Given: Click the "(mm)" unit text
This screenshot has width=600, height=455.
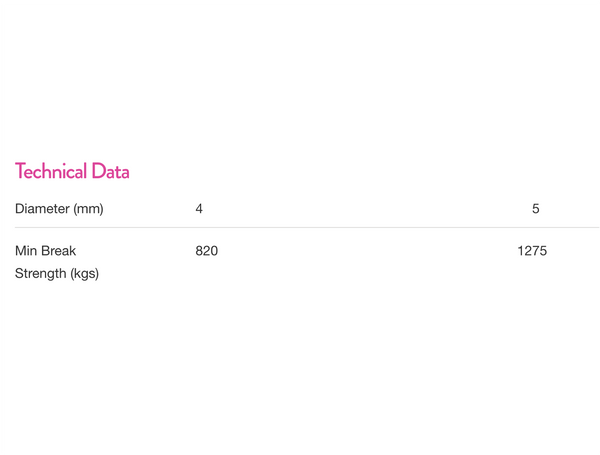Looking at the screenshot, I should pyautogui.click(x=89, y=209).
